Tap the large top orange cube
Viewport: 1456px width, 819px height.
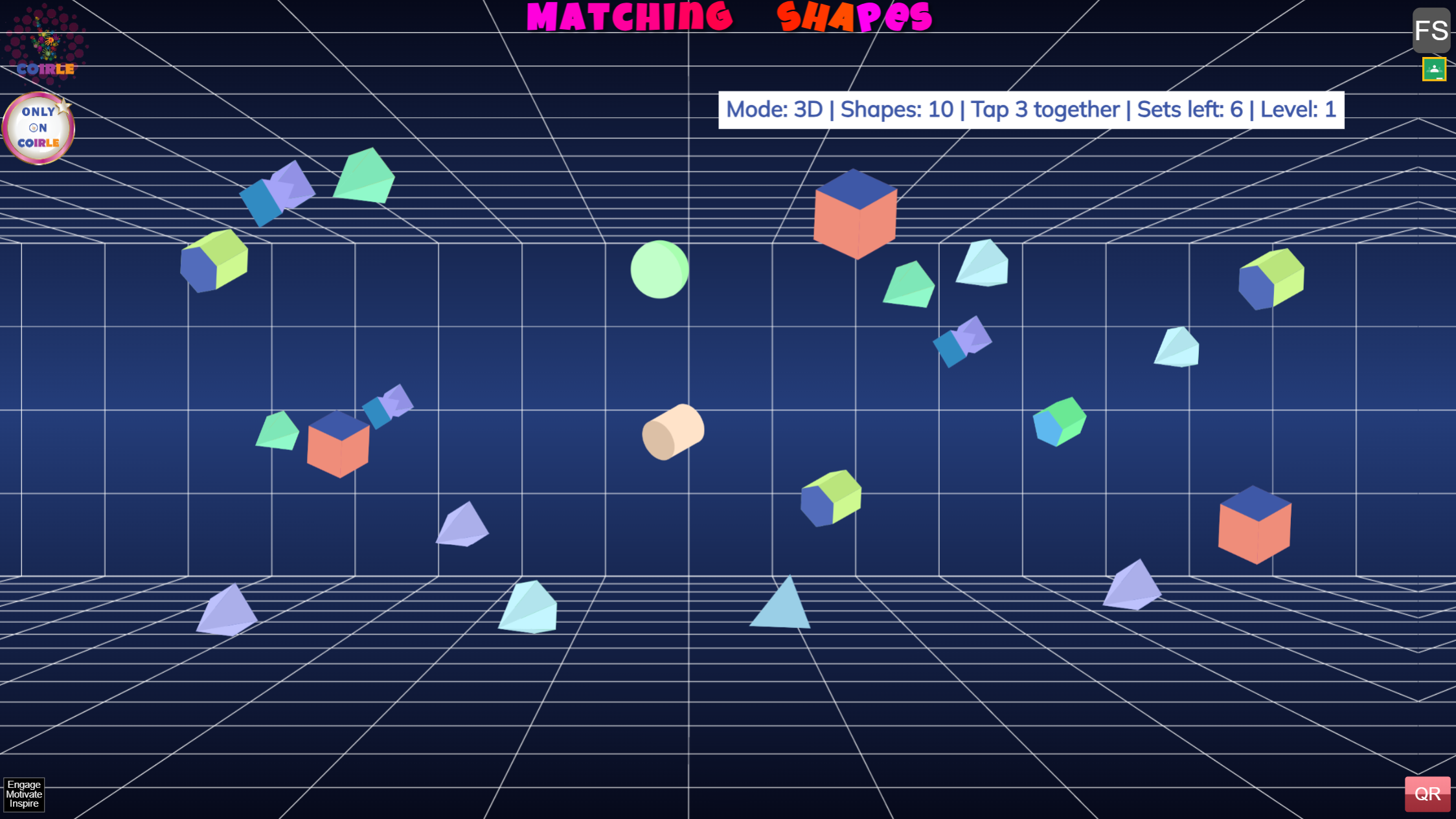tap(855, 215)
